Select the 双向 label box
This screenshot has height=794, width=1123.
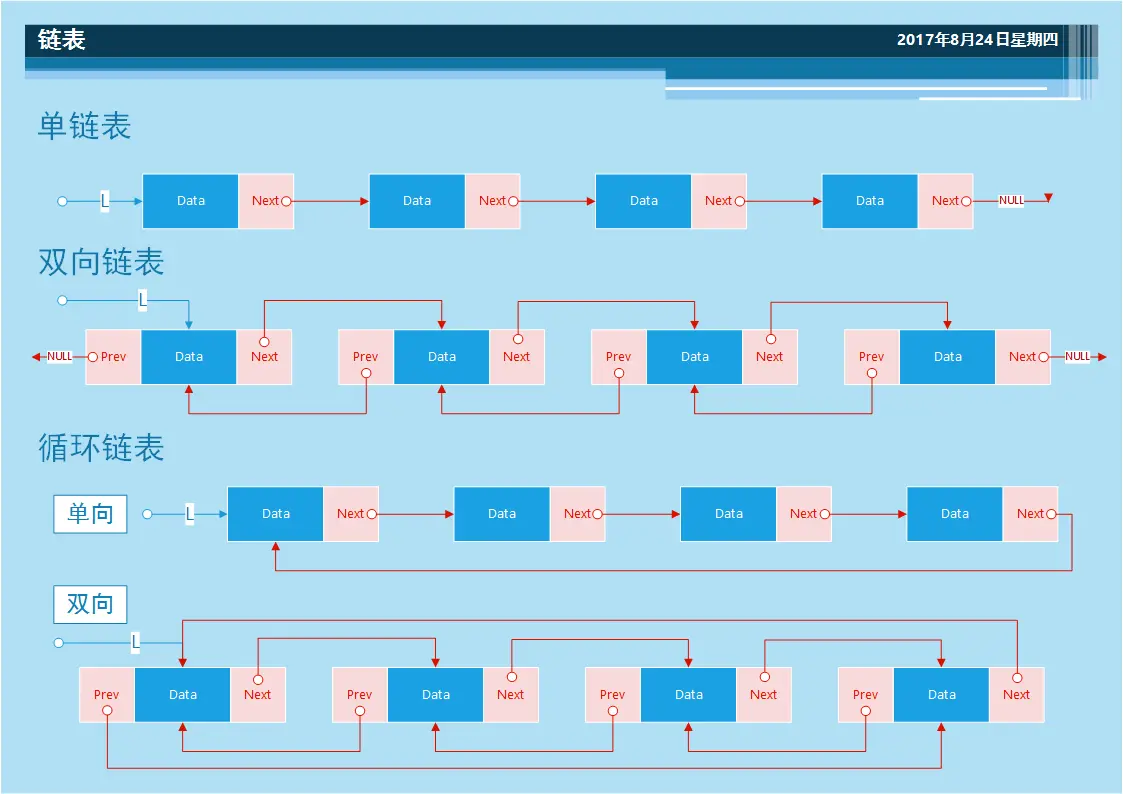[90, 604]
